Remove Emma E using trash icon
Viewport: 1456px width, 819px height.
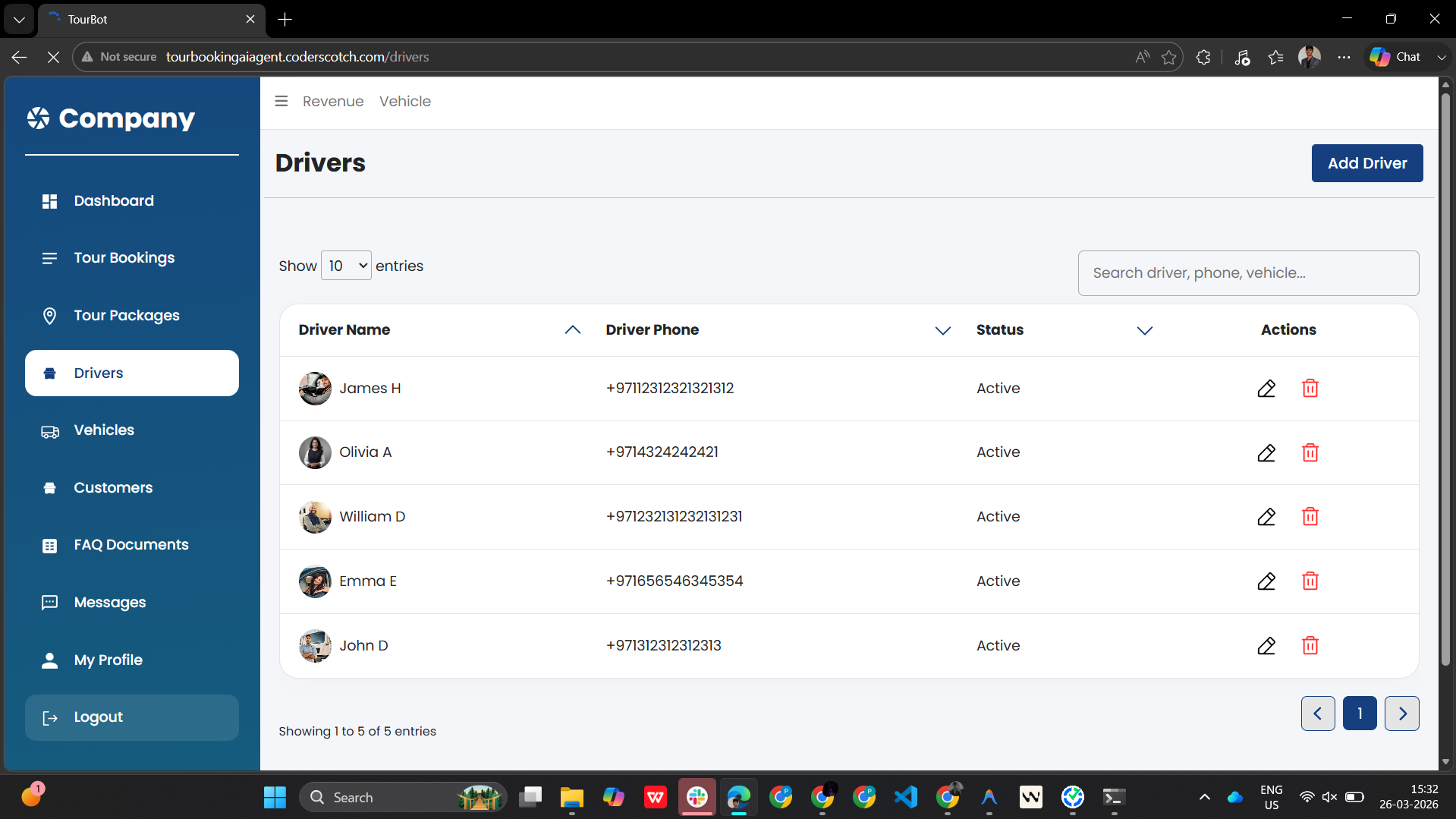pos(1310,581)
